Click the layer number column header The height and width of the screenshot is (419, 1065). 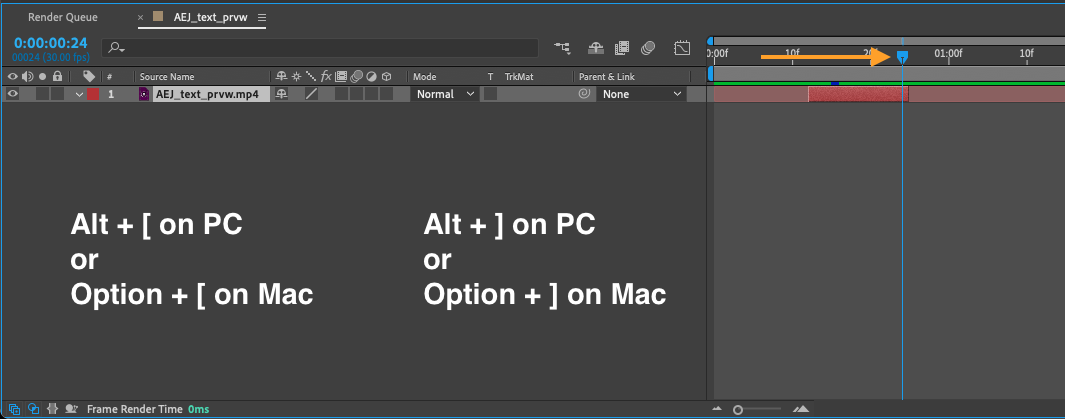109,77
